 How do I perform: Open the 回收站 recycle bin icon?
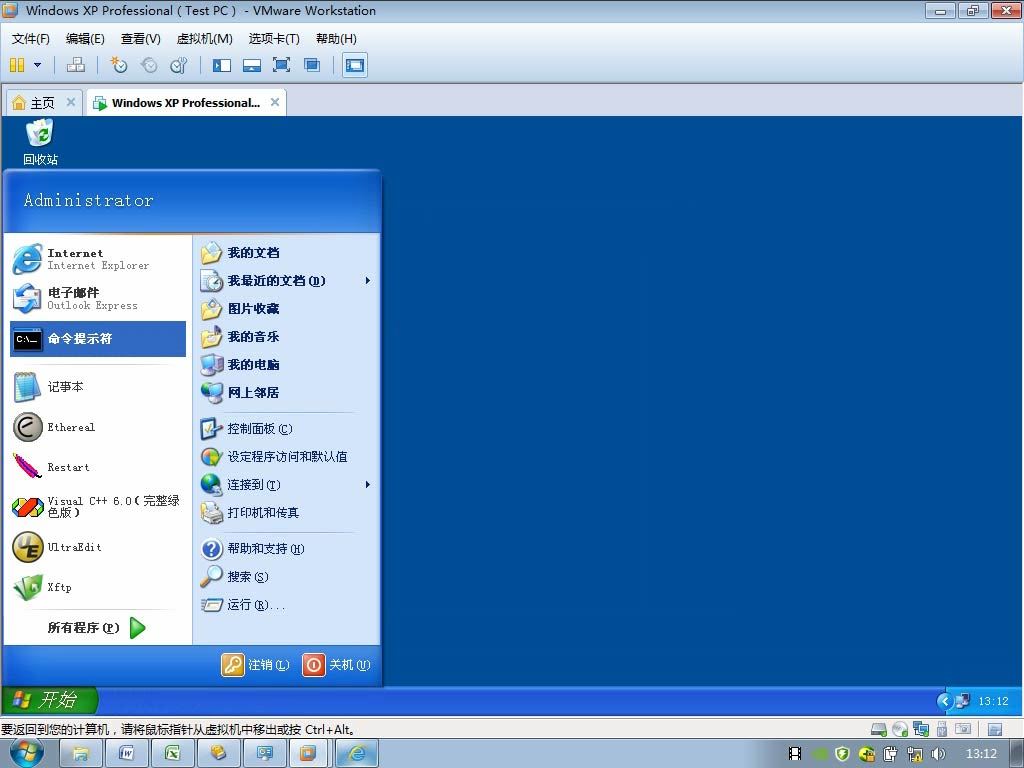(40, 142)
